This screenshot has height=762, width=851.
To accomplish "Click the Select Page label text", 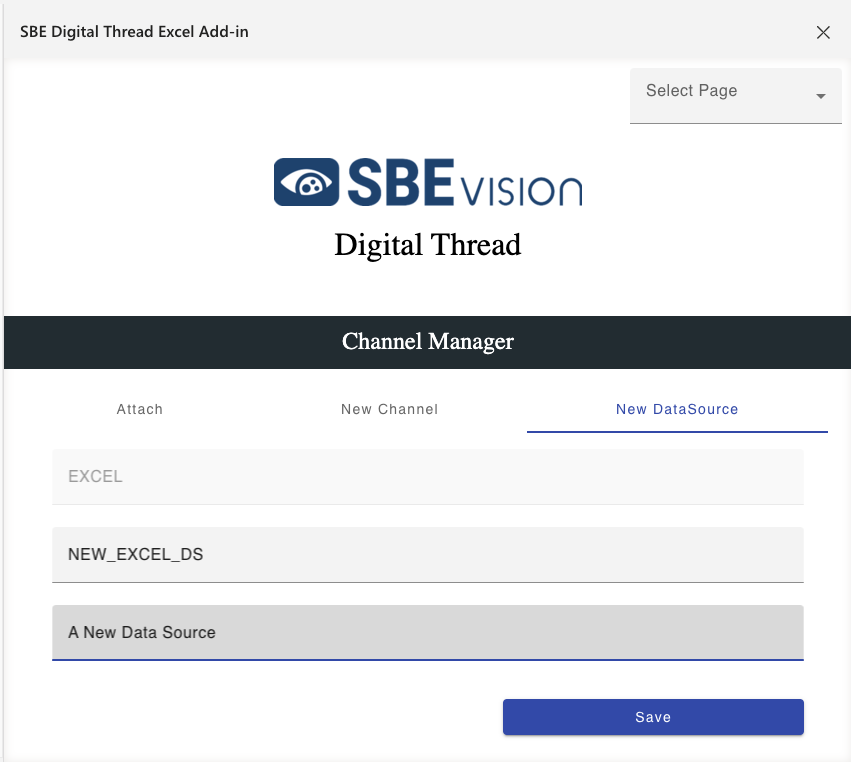I will point(691,91).
